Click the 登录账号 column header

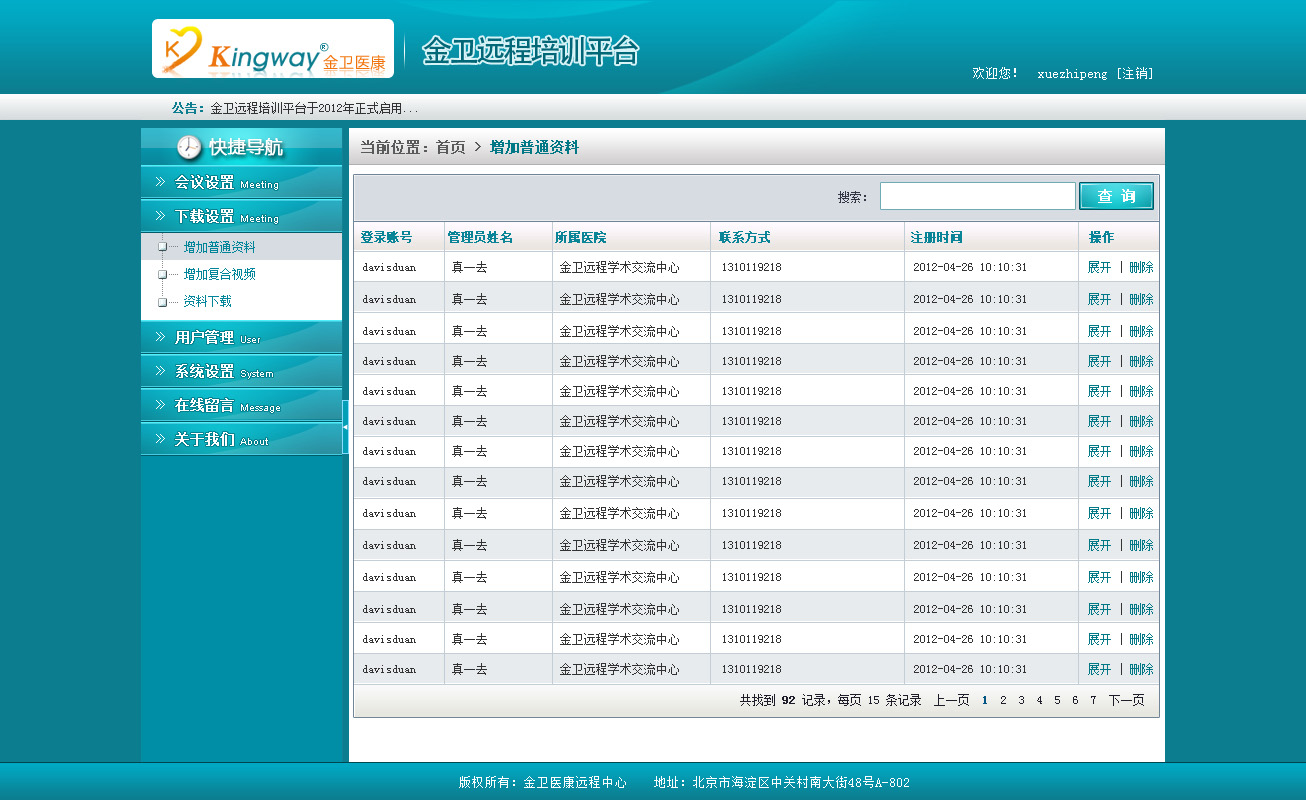[386, 237]
